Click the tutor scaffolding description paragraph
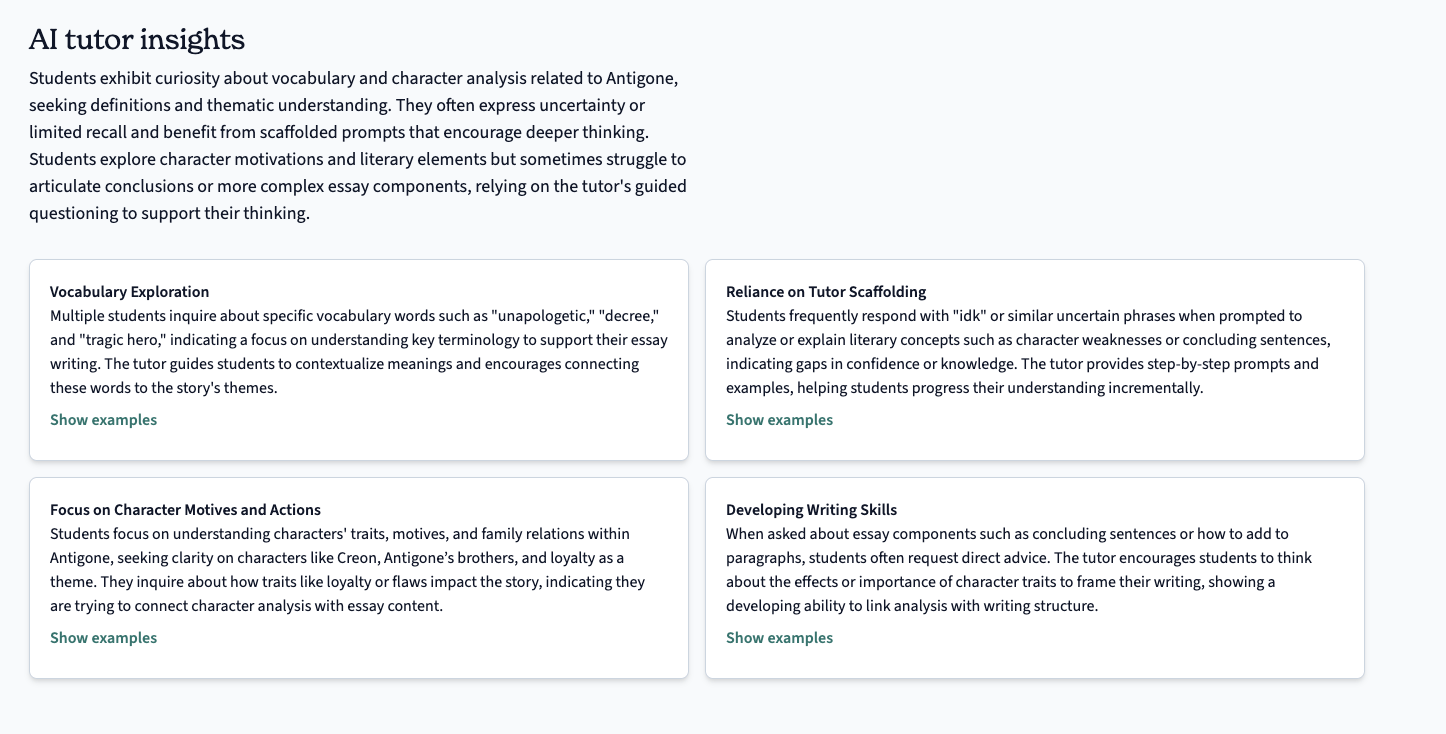This screenshot has width=1446, height=734. [1028, 352]
